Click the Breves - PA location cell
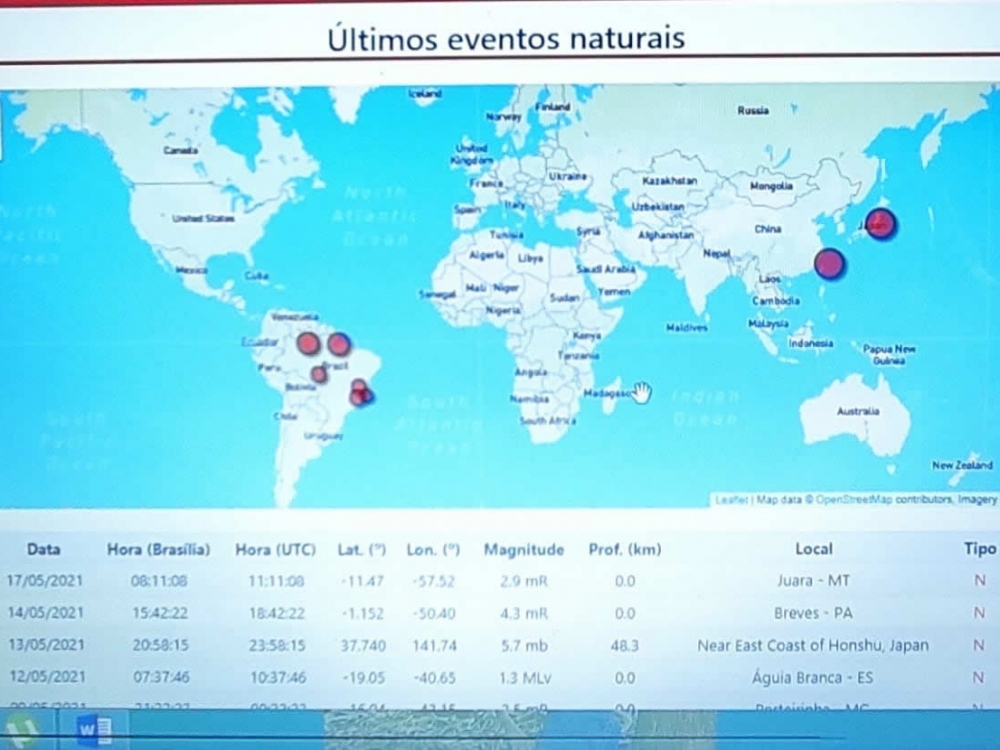1000x750 pixels. click(x=813, y=613)
